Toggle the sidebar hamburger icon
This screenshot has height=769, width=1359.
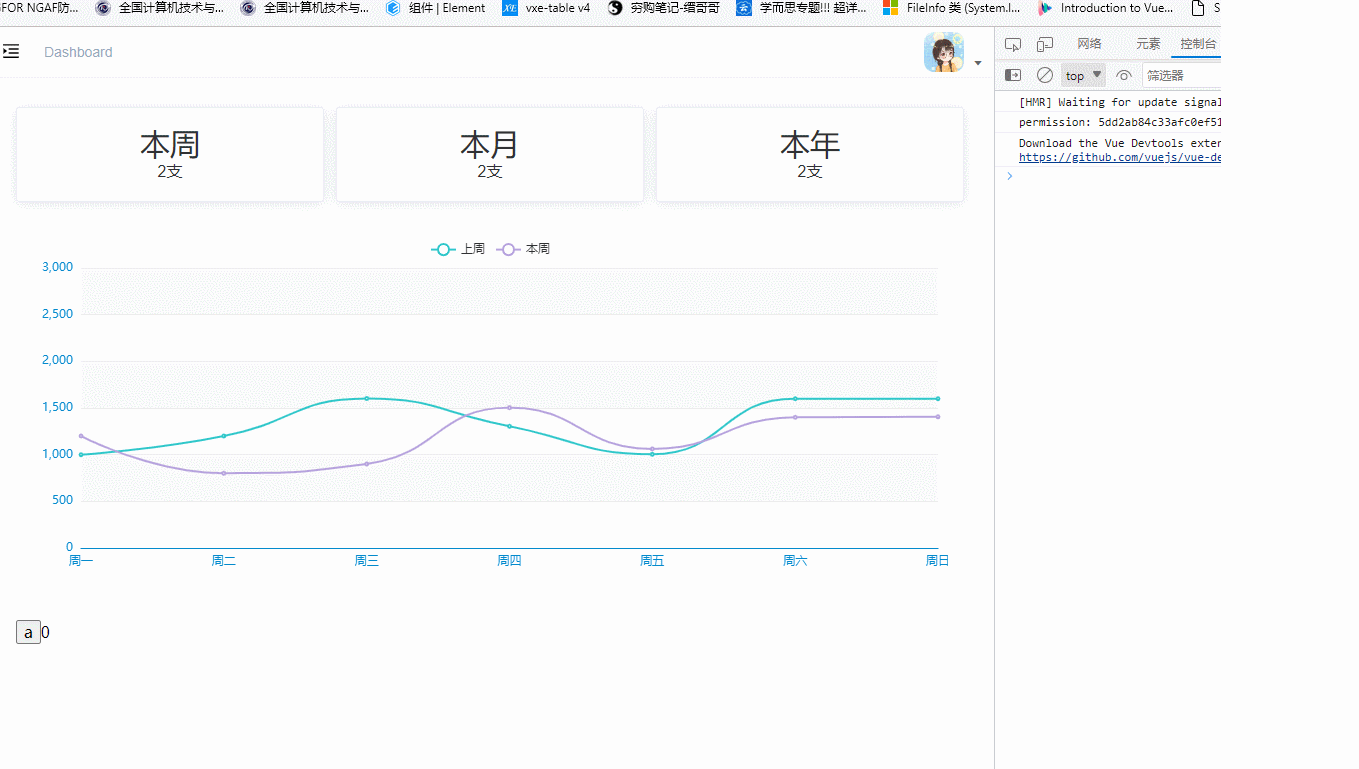(11, 51)
